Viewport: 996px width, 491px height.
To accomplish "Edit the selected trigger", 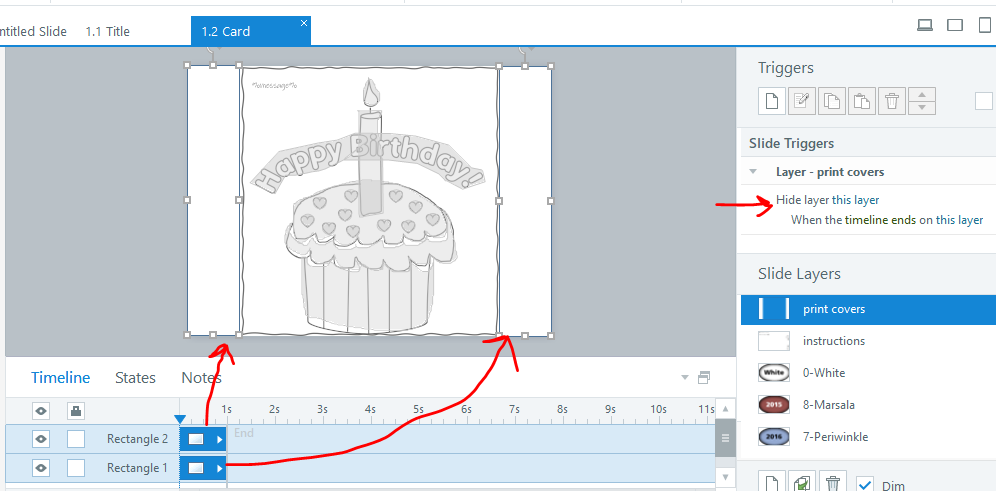I will (x=802, y=101).
